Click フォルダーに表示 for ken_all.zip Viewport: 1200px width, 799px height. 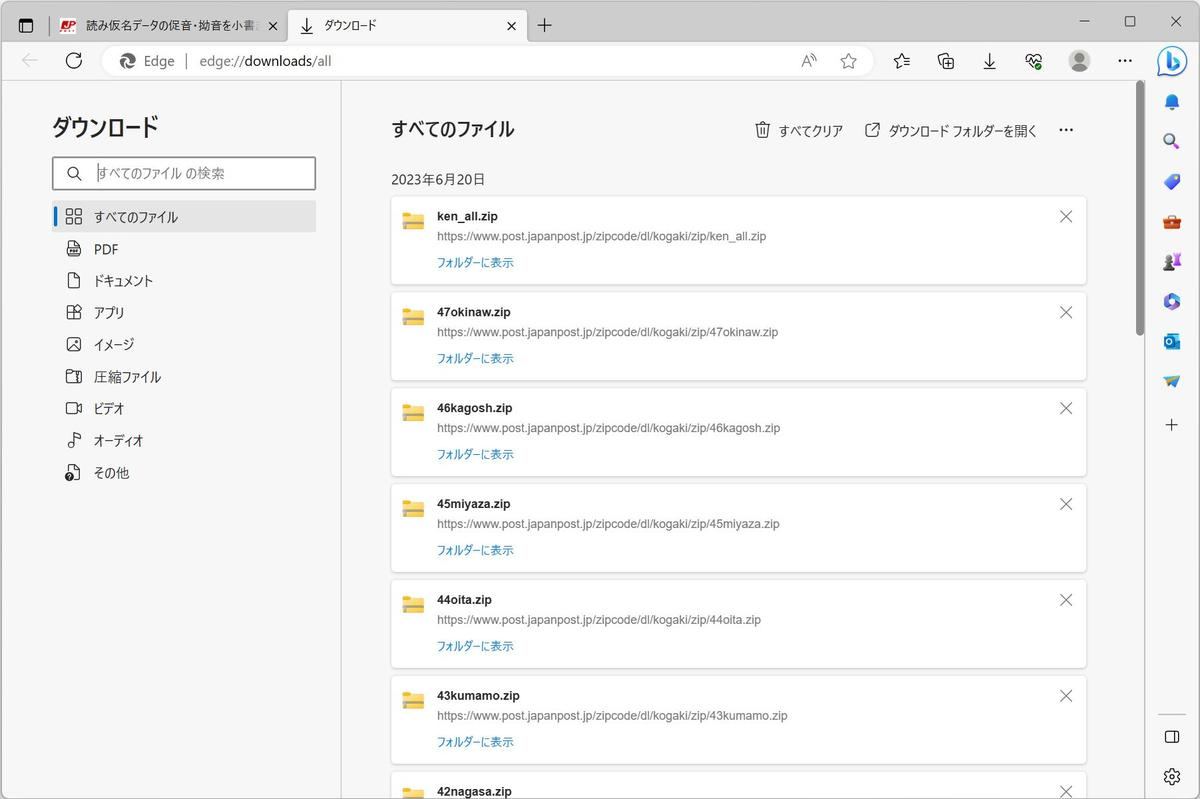point(475,263)
